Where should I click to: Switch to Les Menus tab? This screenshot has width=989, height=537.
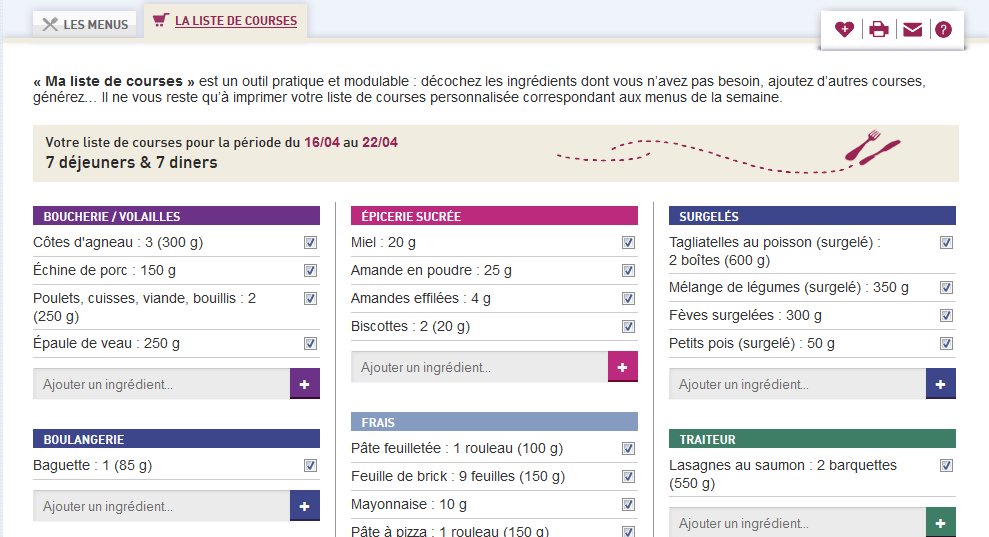(x=85, y=24)
